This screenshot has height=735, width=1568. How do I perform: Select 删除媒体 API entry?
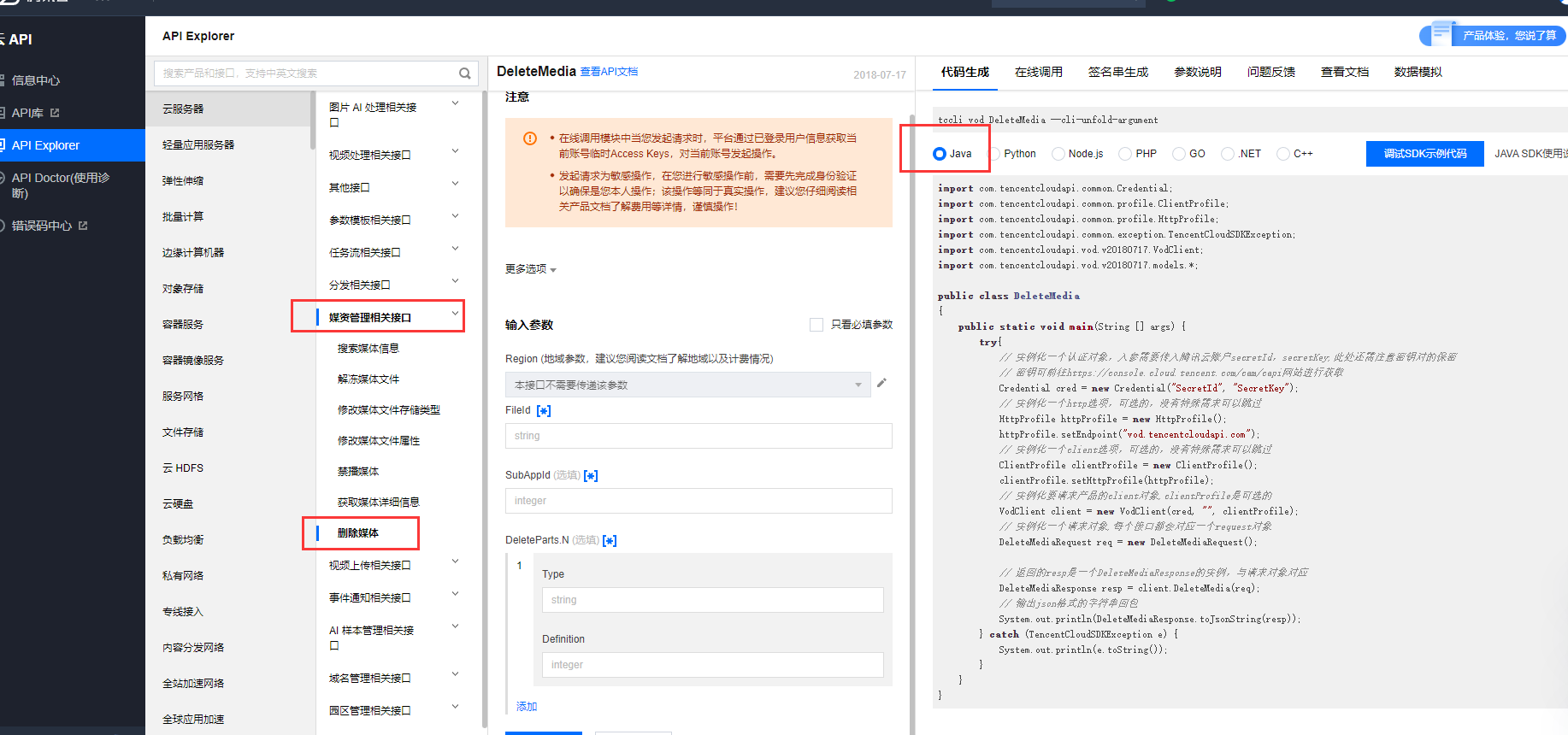click(358, 533)
